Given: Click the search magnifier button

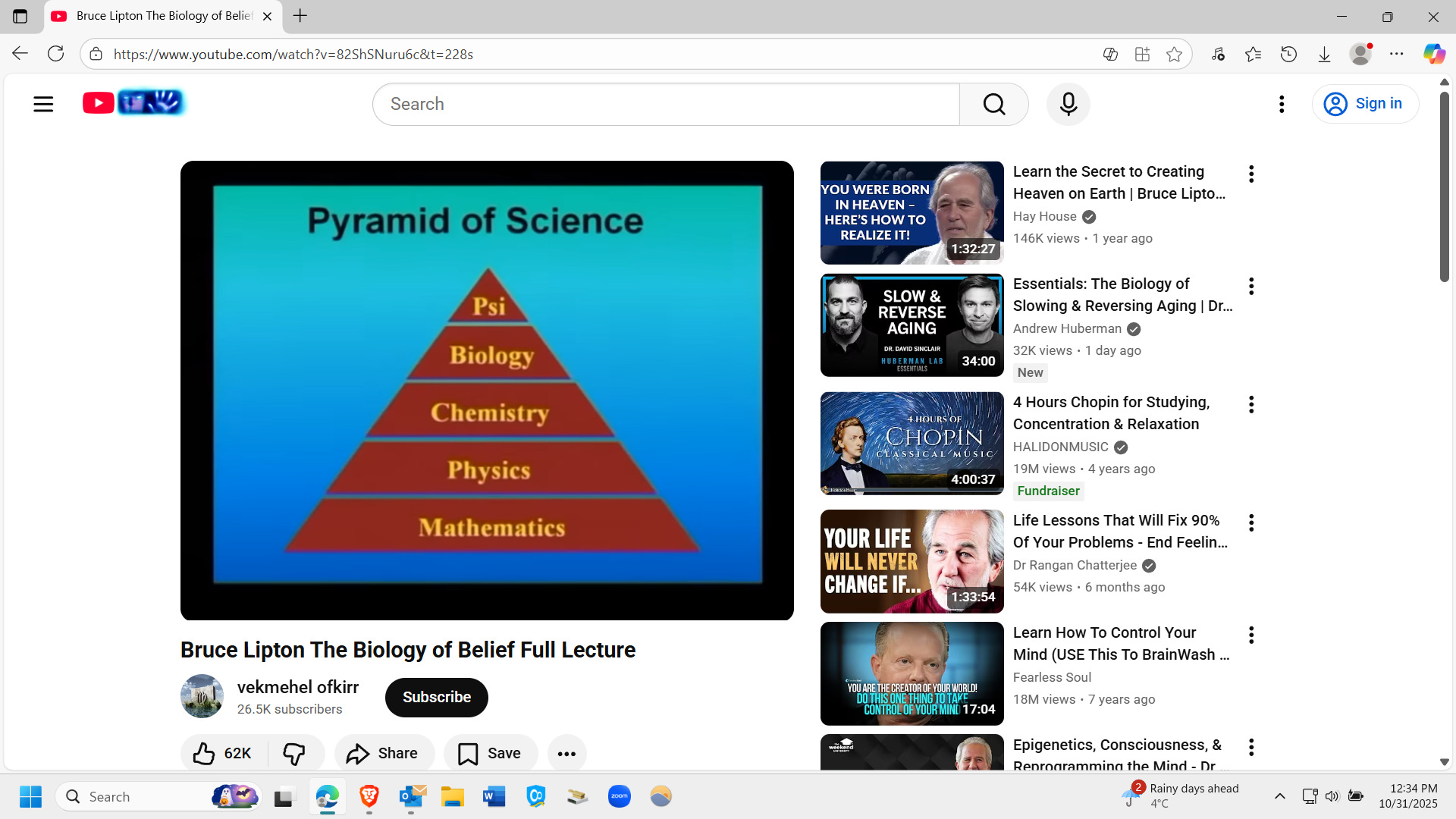Looking at the screenshot, I should 993,104.
